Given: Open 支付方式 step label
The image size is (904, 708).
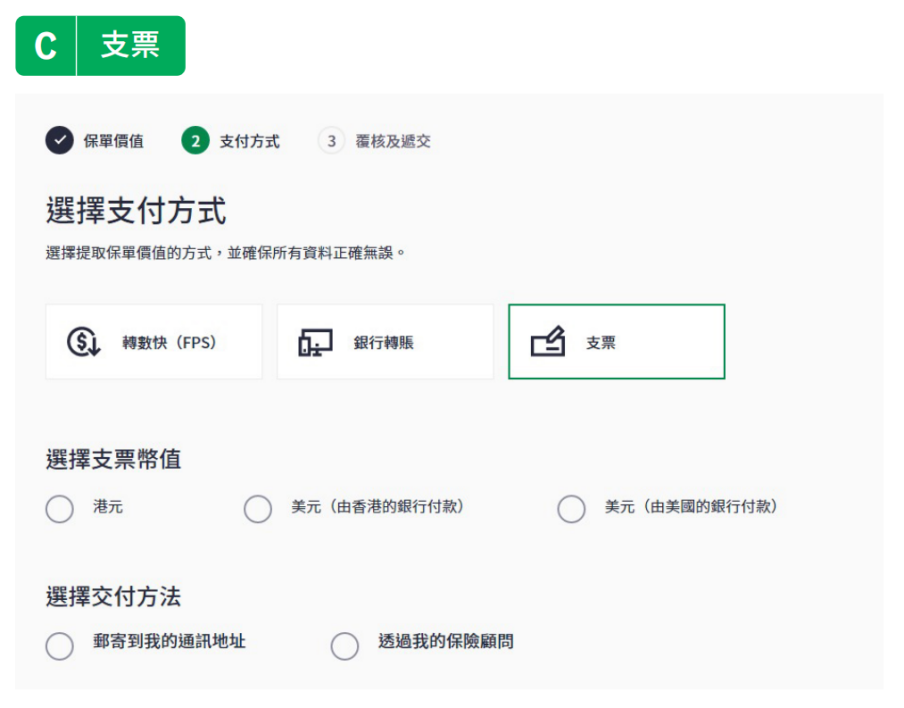Looking at the screenshot, I should (x=249, y=141).
